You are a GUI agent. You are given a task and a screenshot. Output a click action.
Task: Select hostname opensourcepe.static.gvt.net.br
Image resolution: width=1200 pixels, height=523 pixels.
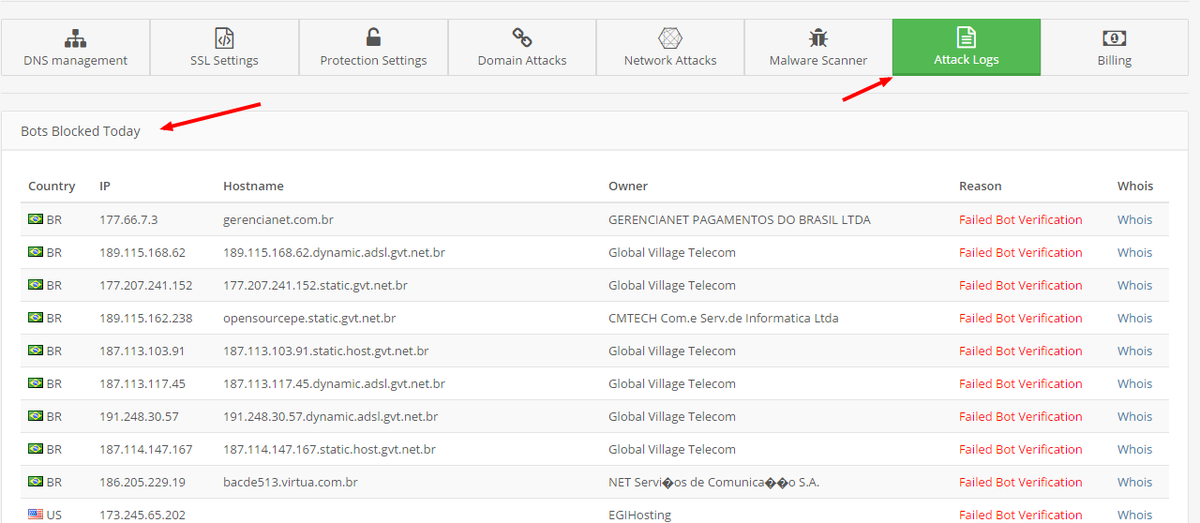309,318
